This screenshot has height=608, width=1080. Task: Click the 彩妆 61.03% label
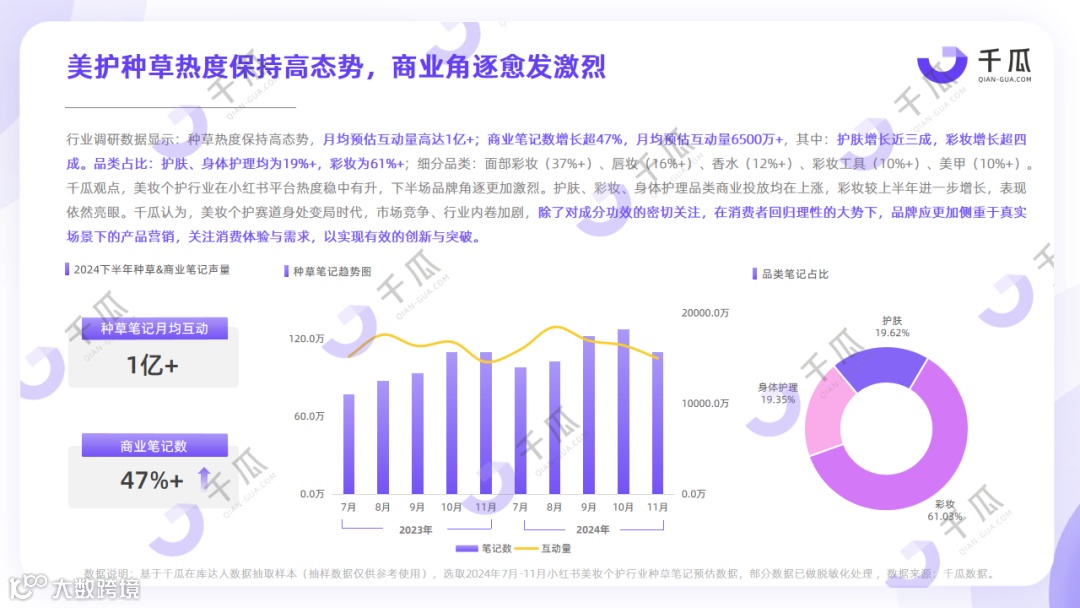[945, 510]
